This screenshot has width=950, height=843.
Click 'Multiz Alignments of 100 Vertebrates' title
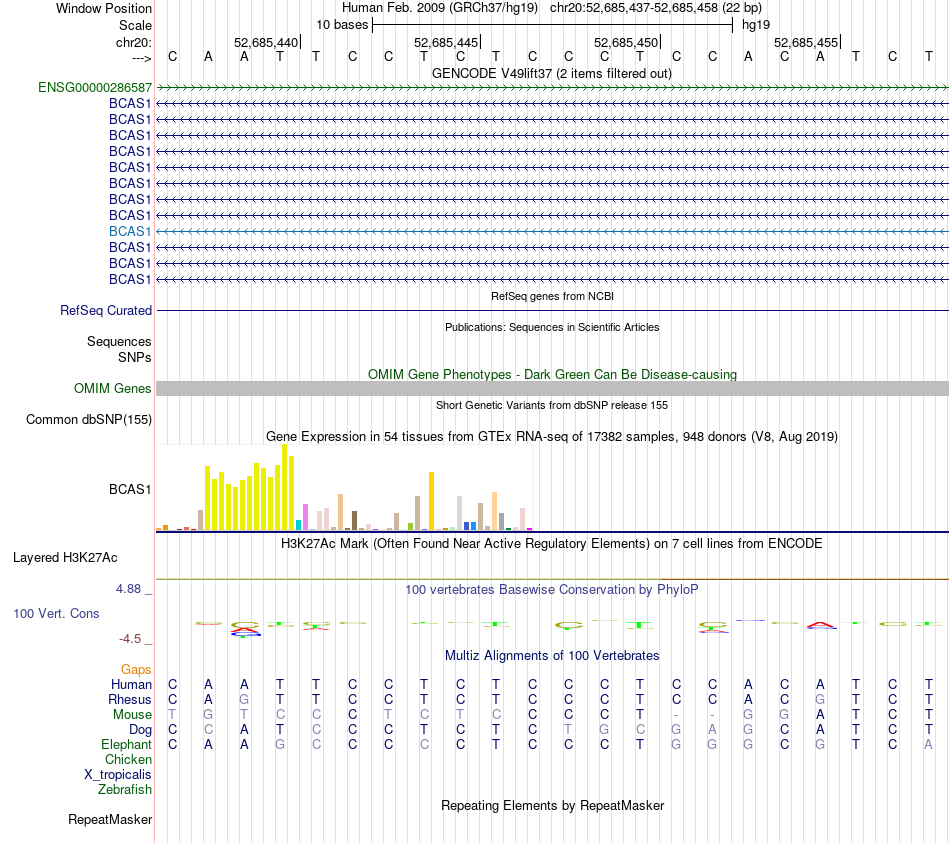point(552,656)
